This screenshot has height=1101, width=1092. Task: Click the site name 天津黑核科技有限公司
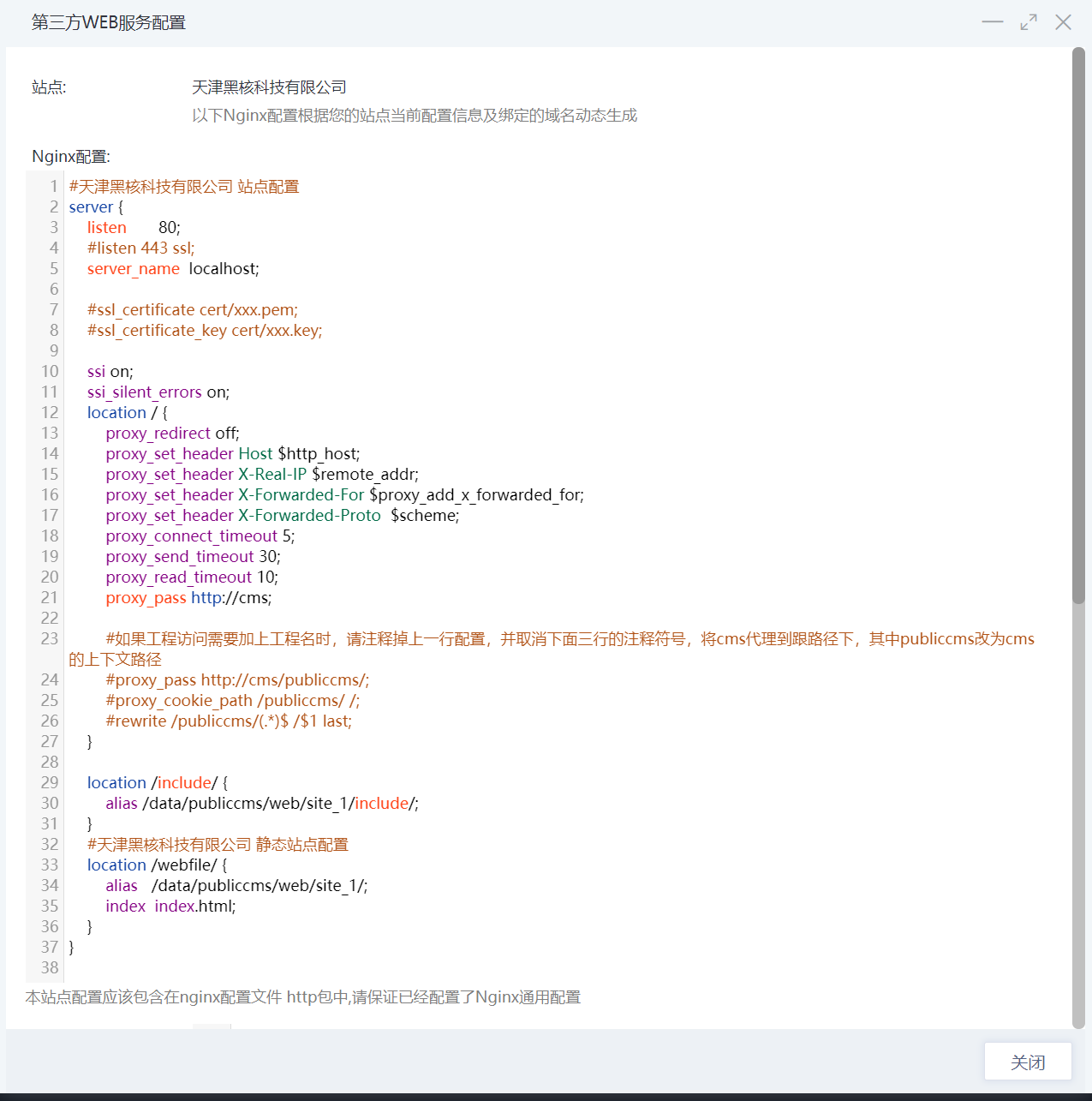point(269,87)
